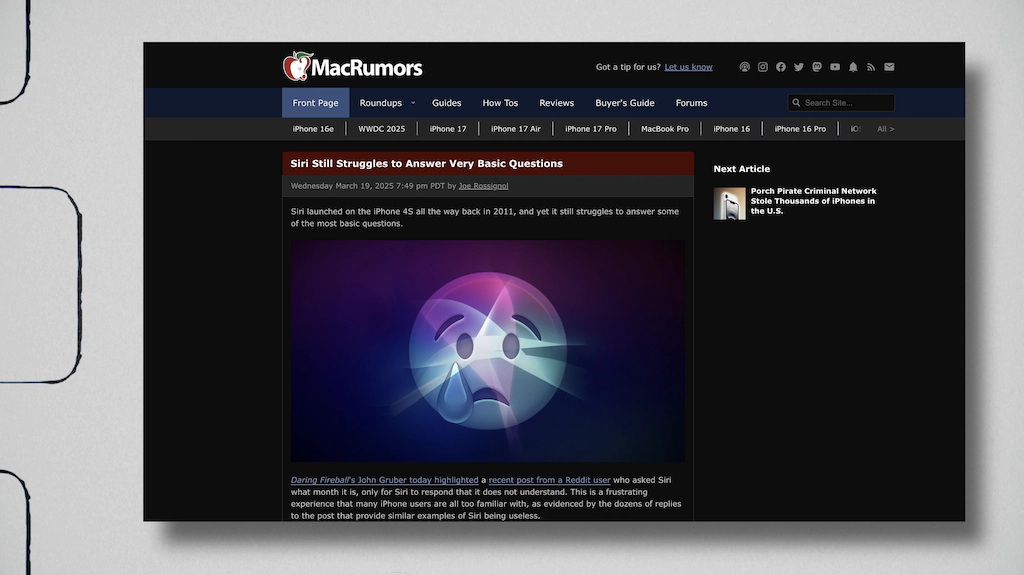Image resolution: width=1024 pixels, height=575 pixels.
Task: Open the iPhone 17 Pro topic link
Action: (x=591, y=129)
